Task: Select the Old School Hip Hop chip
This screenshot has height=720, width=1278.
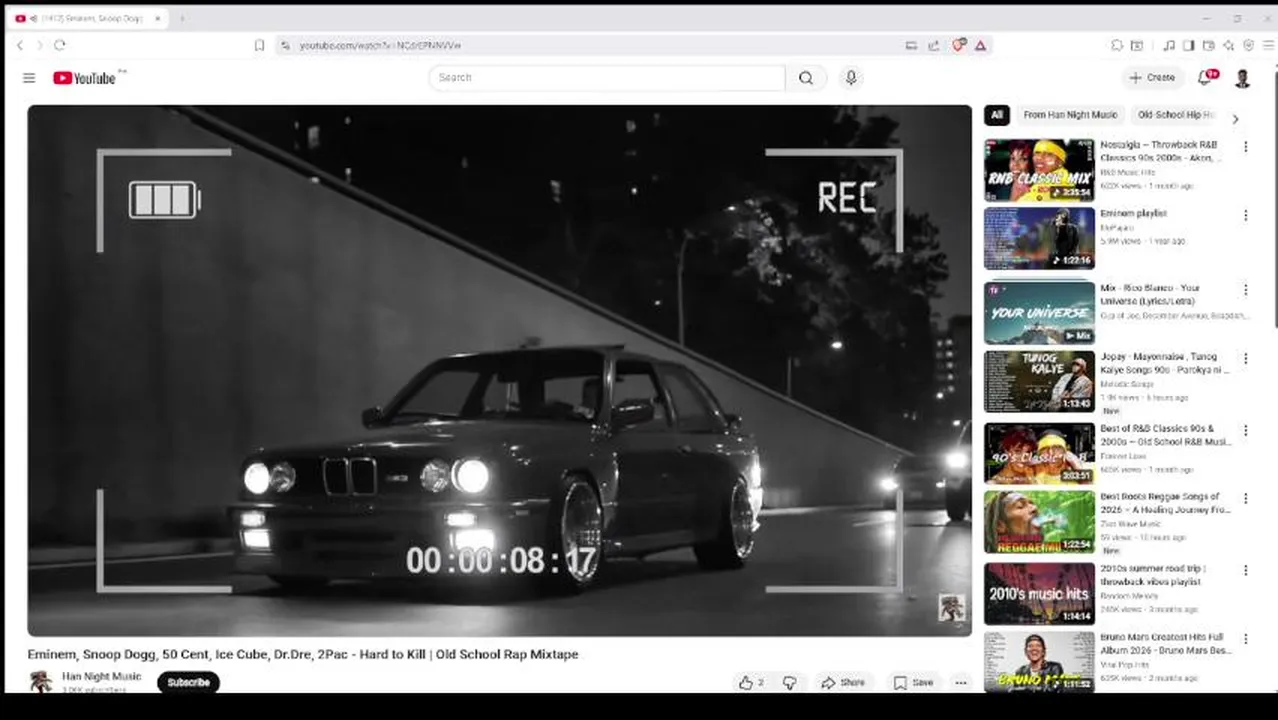Action: pyautogui.click(x=1176, y=115)
